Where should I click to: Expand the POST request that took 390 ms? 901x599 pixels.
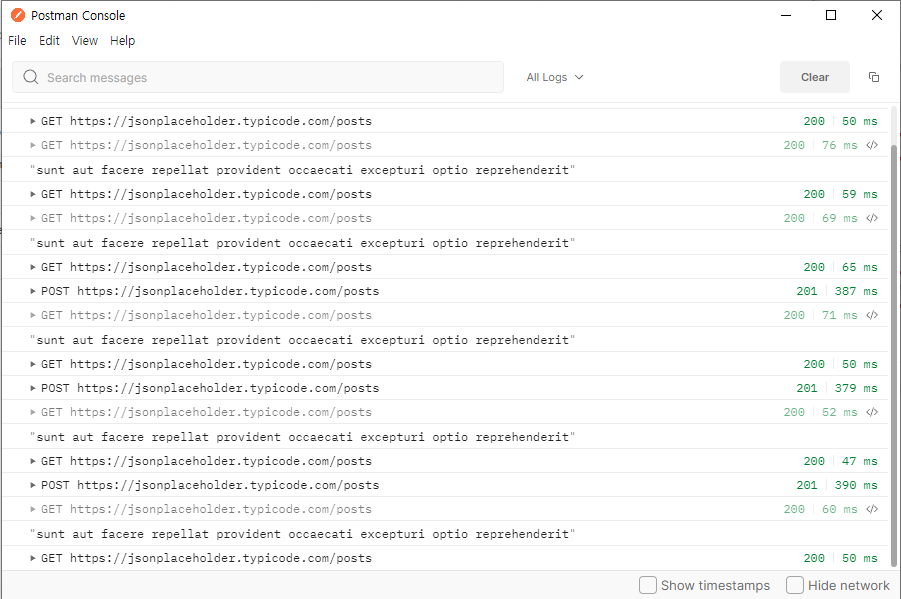pos(33,486)
